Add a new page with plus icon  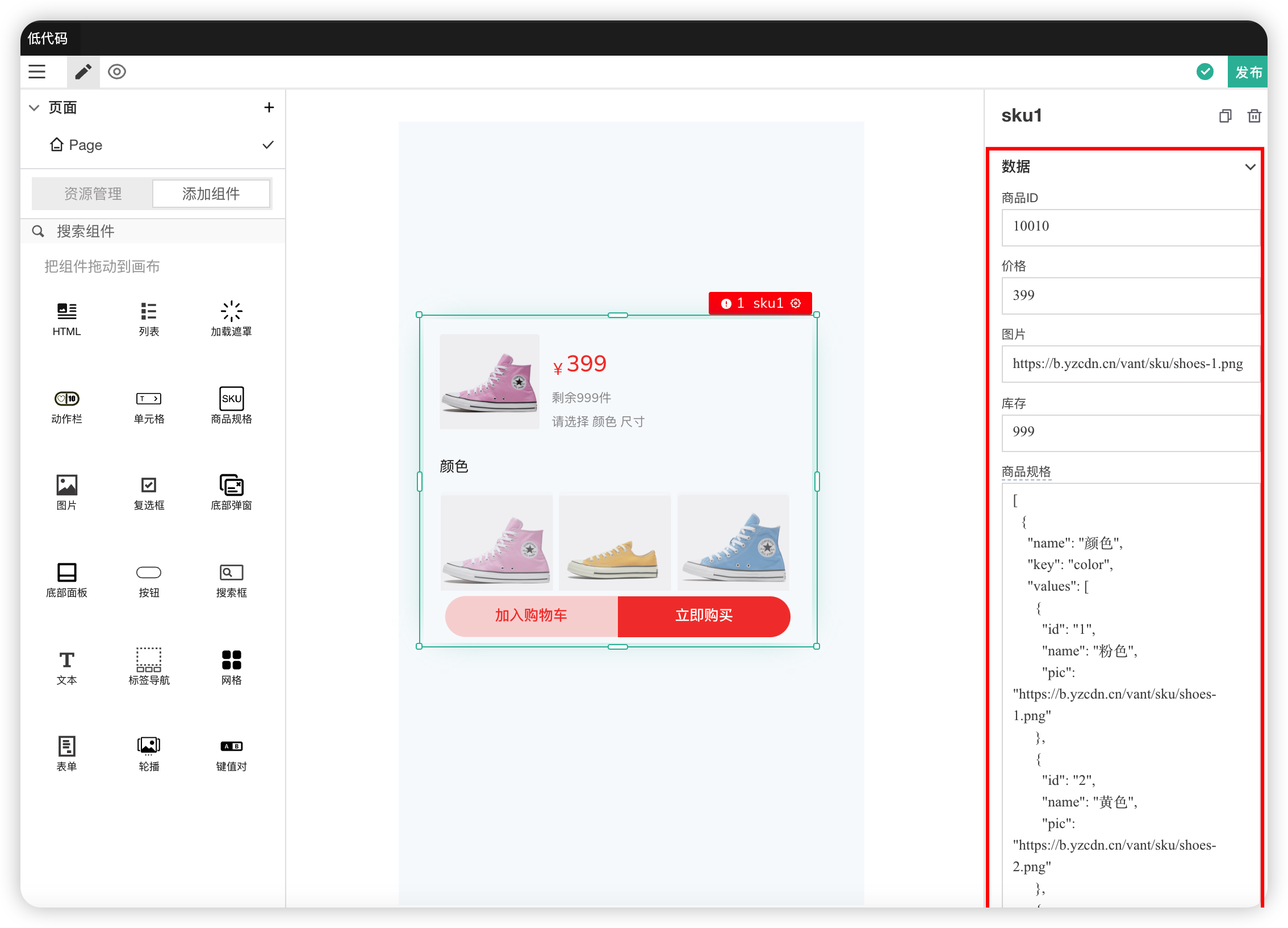(269, 107)
